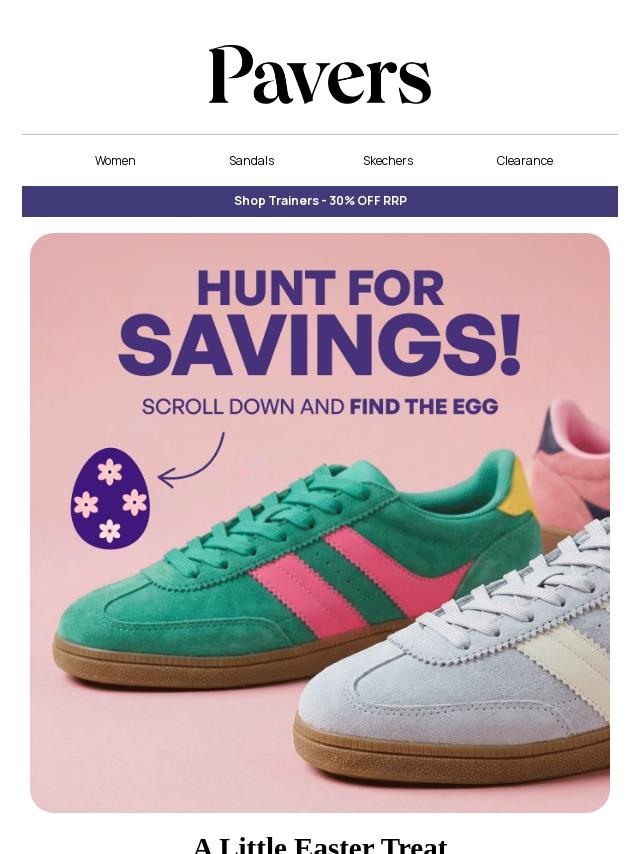Open the Women category link
This screenshot has width=640, height=854.
click(x=115, y=161)
